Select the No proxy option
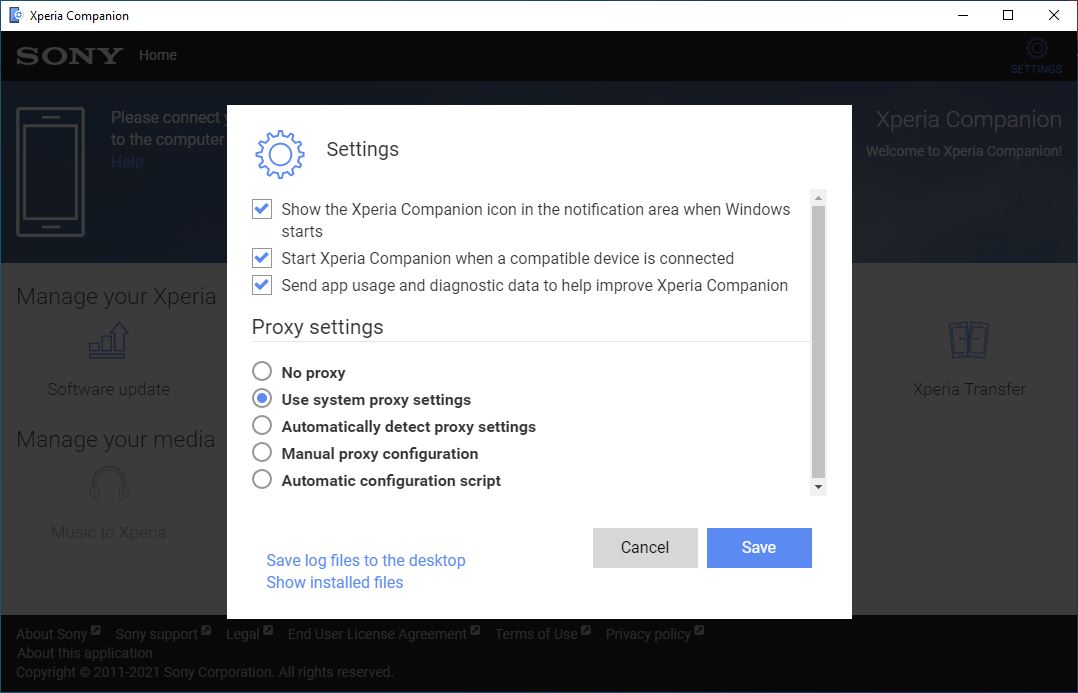 [262, 371]
